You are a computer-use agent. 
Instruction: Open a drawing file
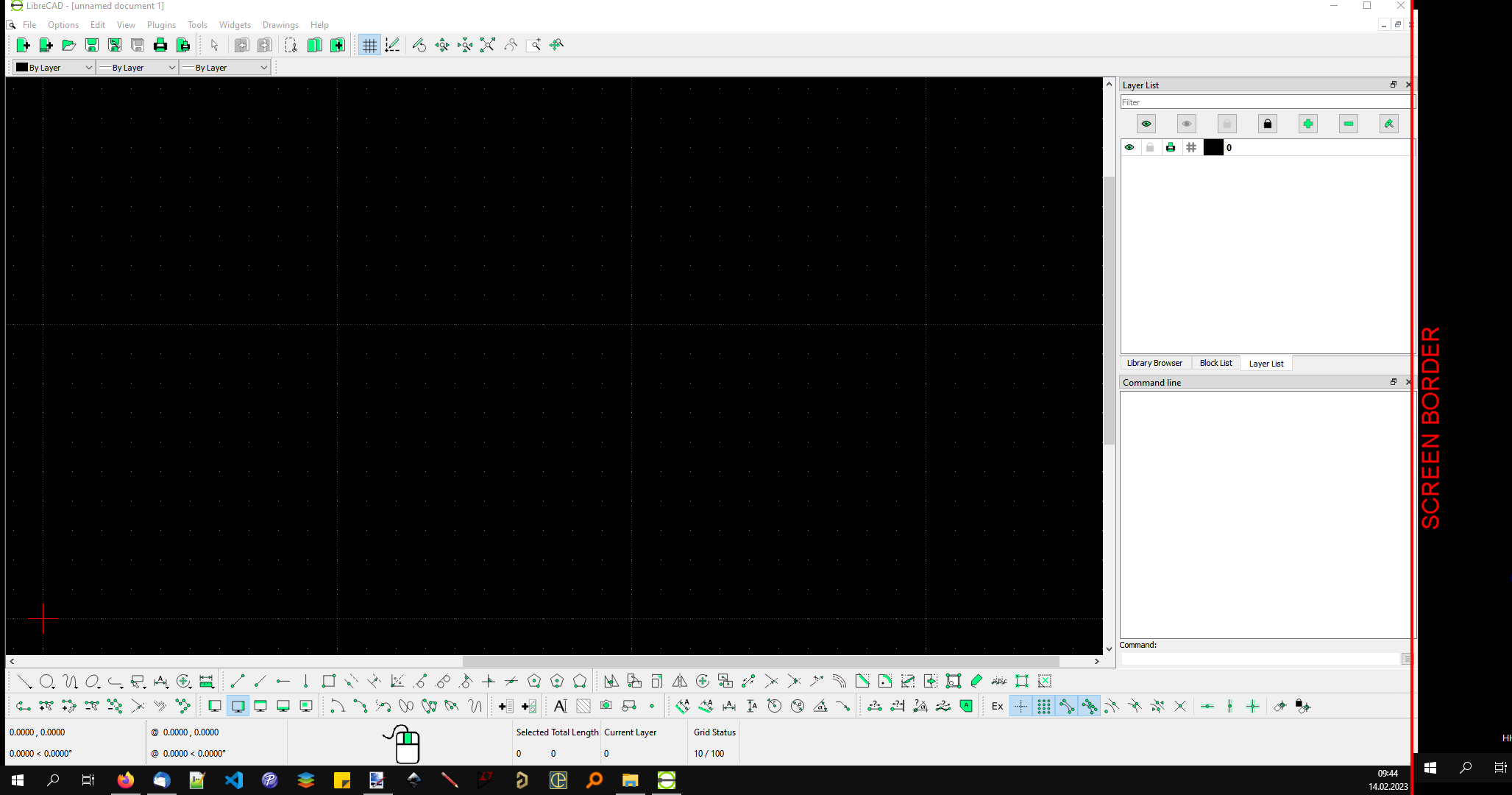69,45
